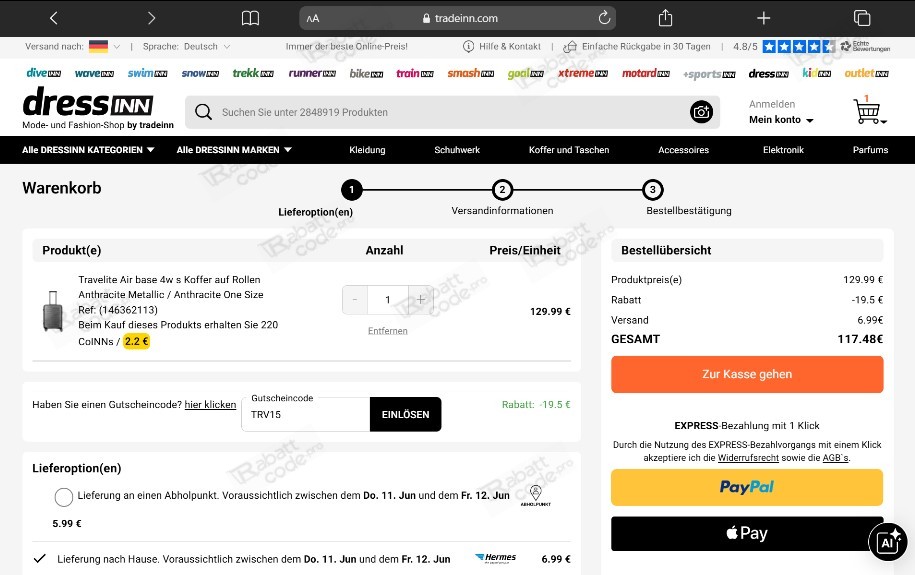Click the tradeinn.com address bar
This screenshot has width=915, height=575.
pyautogui.click(x=458, y=18)
